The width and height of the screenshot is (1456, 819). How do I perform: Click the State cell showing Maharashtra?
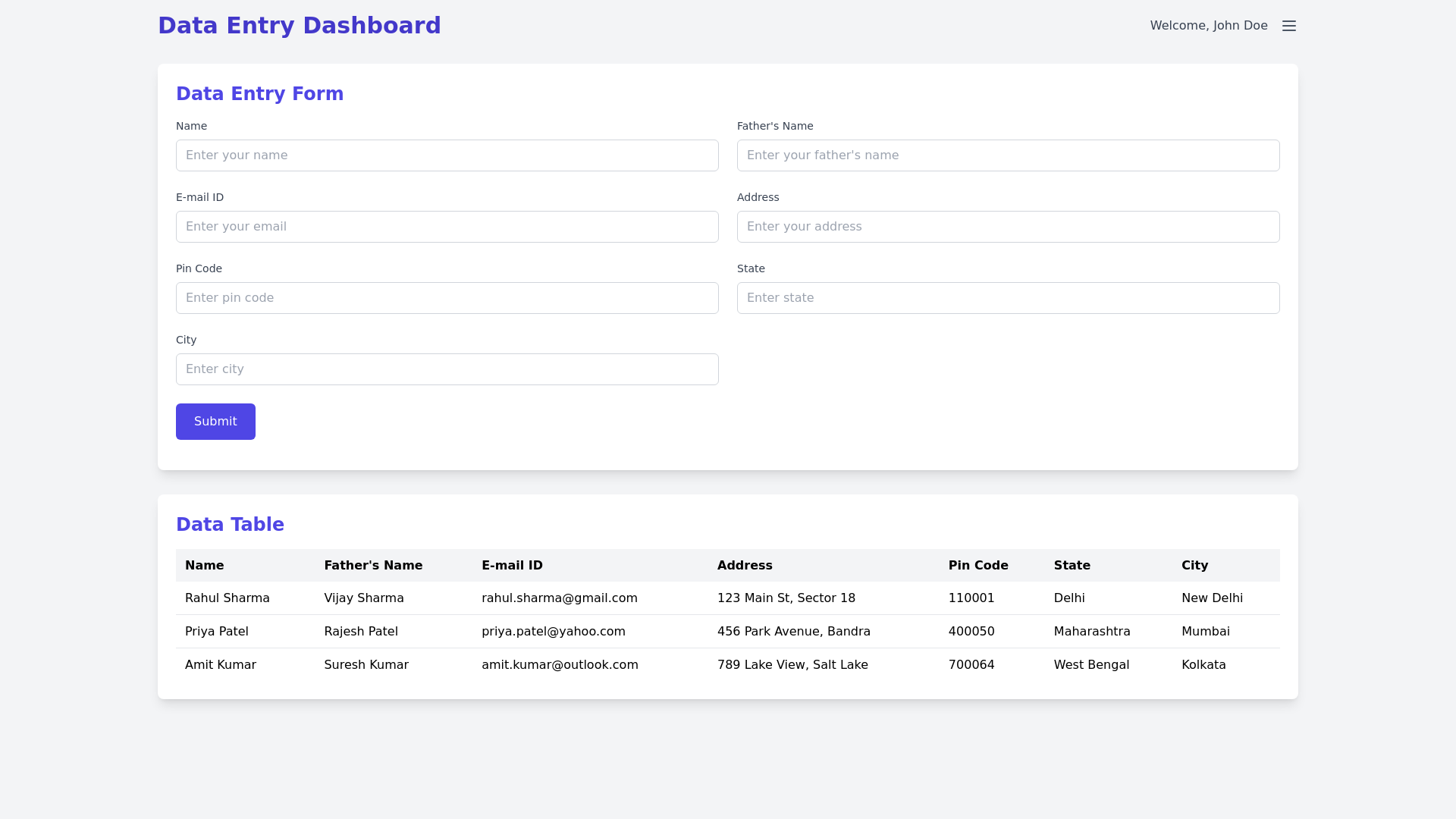pyautogui.click(x=1091, y=631)
